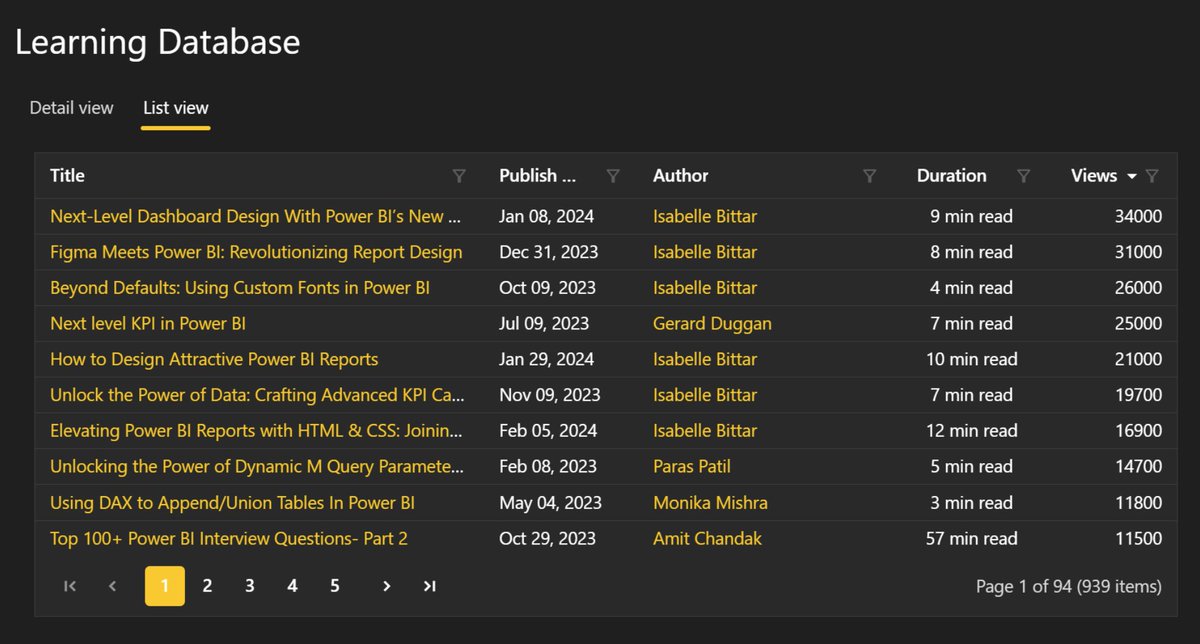Select the May 04, 2023 date cell
Screen dimensions: 1200x644
pyautogui.click(x=550, y=503)
